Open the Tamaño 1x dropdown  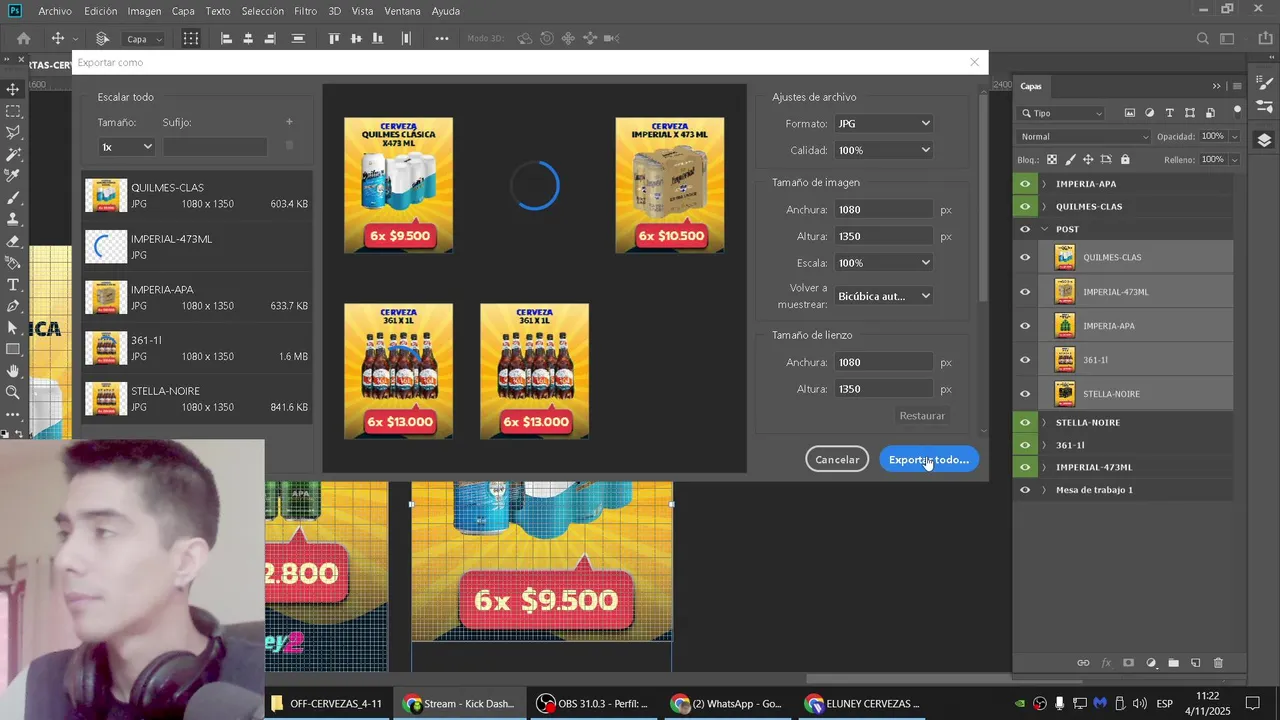click(x=126, y=147)
